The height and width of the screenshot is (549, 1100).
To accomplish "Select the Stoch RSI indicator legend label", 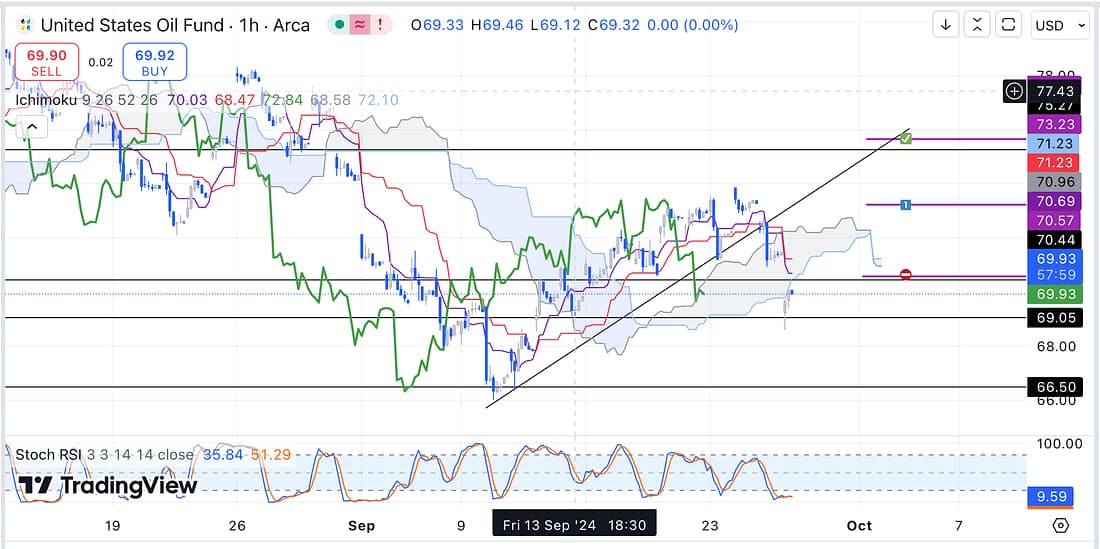I will tap(47, 454).
